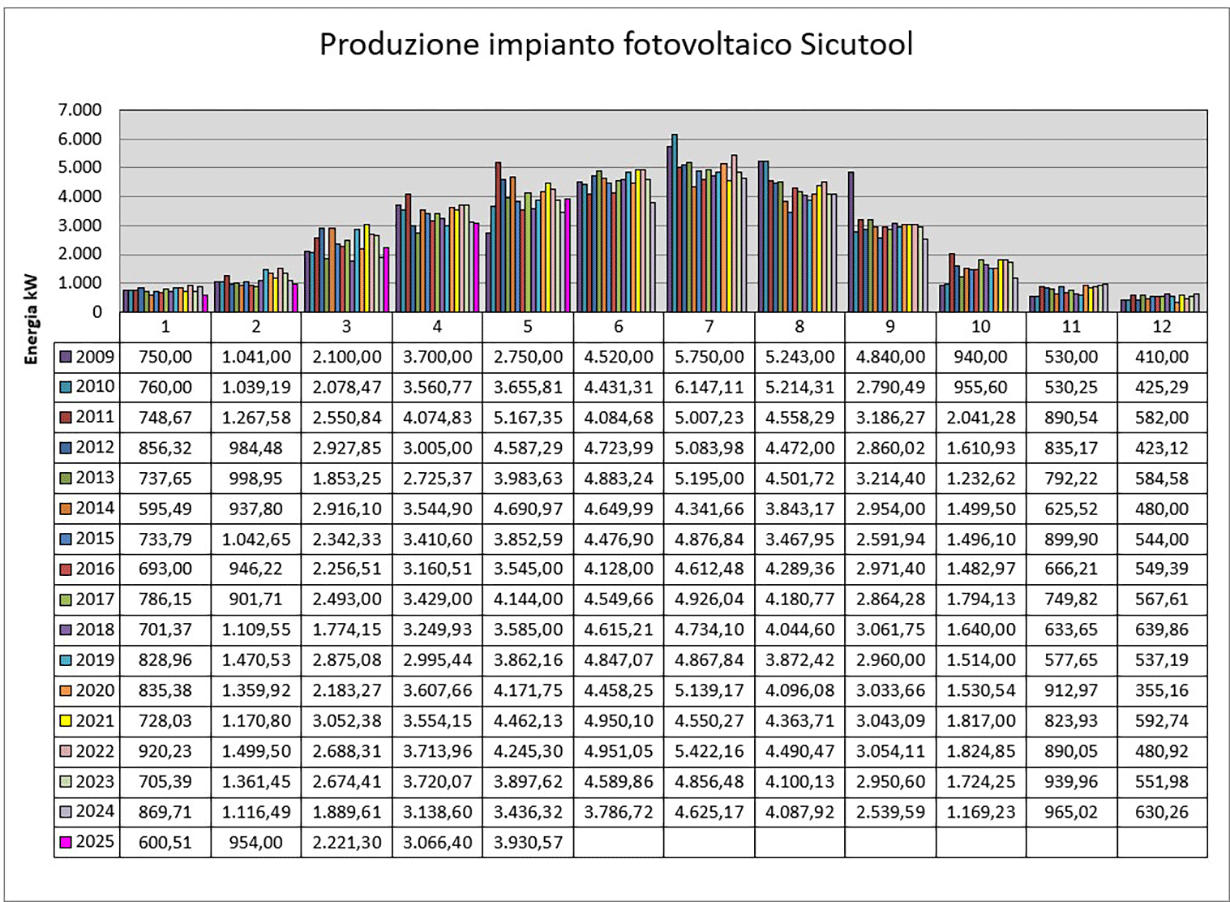The height and width of the screenshot is (902, 1230).
Task: Click the 2009 legend color swatch
Action: (65, 355)
